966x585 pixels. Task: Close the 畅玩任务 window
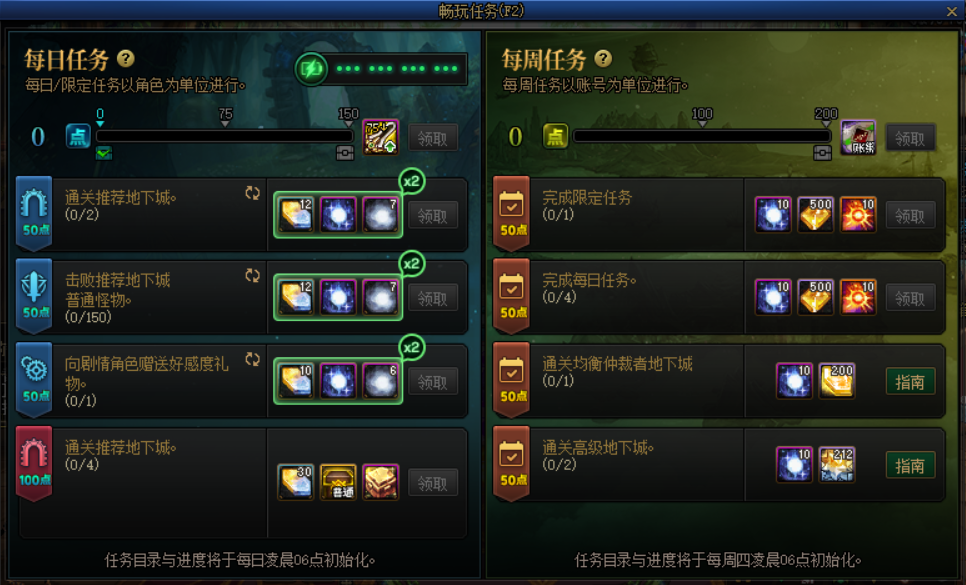tap(952, 11)
